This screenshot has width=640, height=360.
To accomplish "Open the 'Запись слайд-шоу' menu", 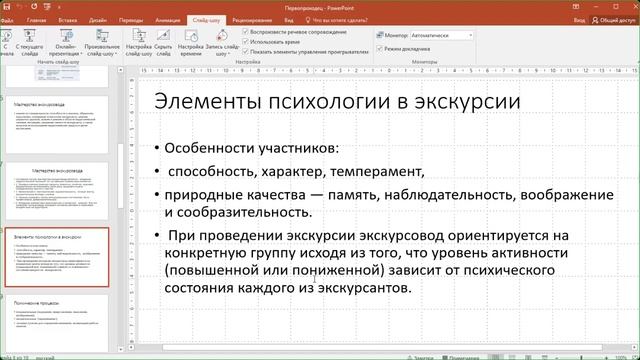I will 222,42.
